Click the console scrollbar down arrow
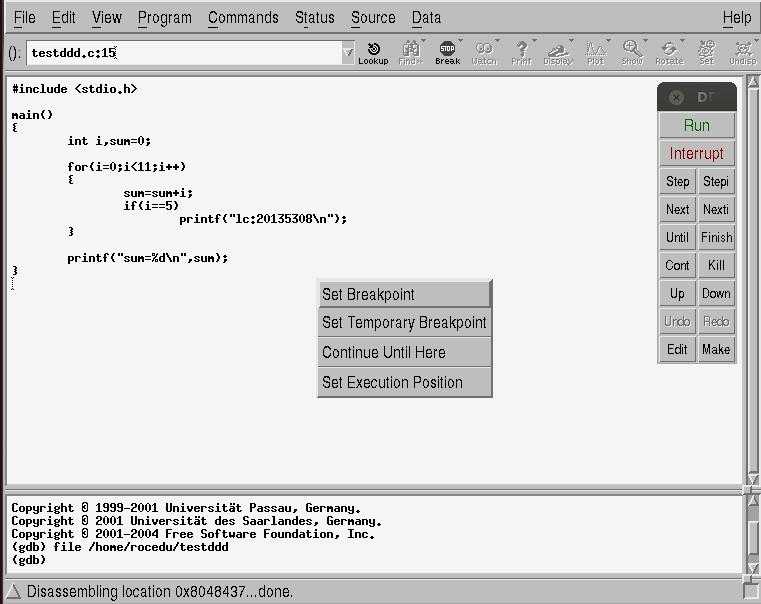 [x=753, y=568]
